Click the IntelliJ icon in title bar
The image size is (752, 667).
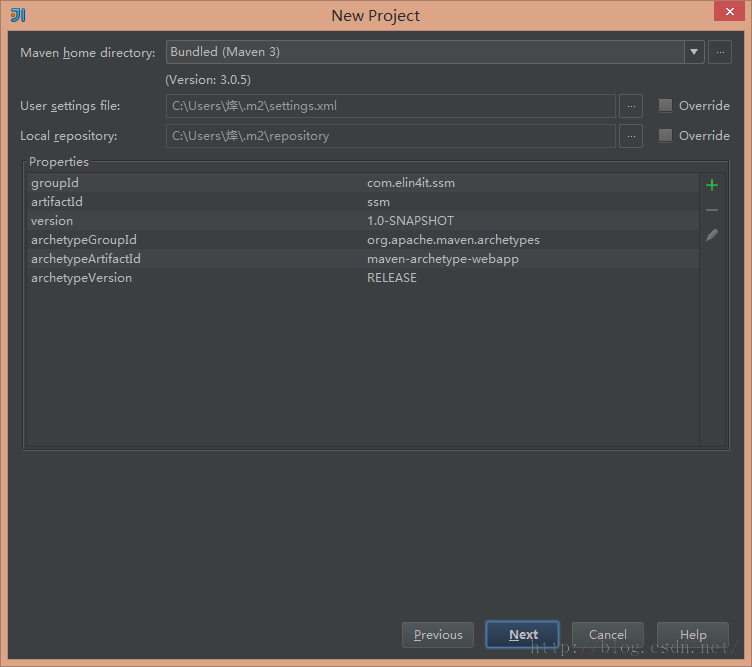pyautogui.click(x=18, y=15)
